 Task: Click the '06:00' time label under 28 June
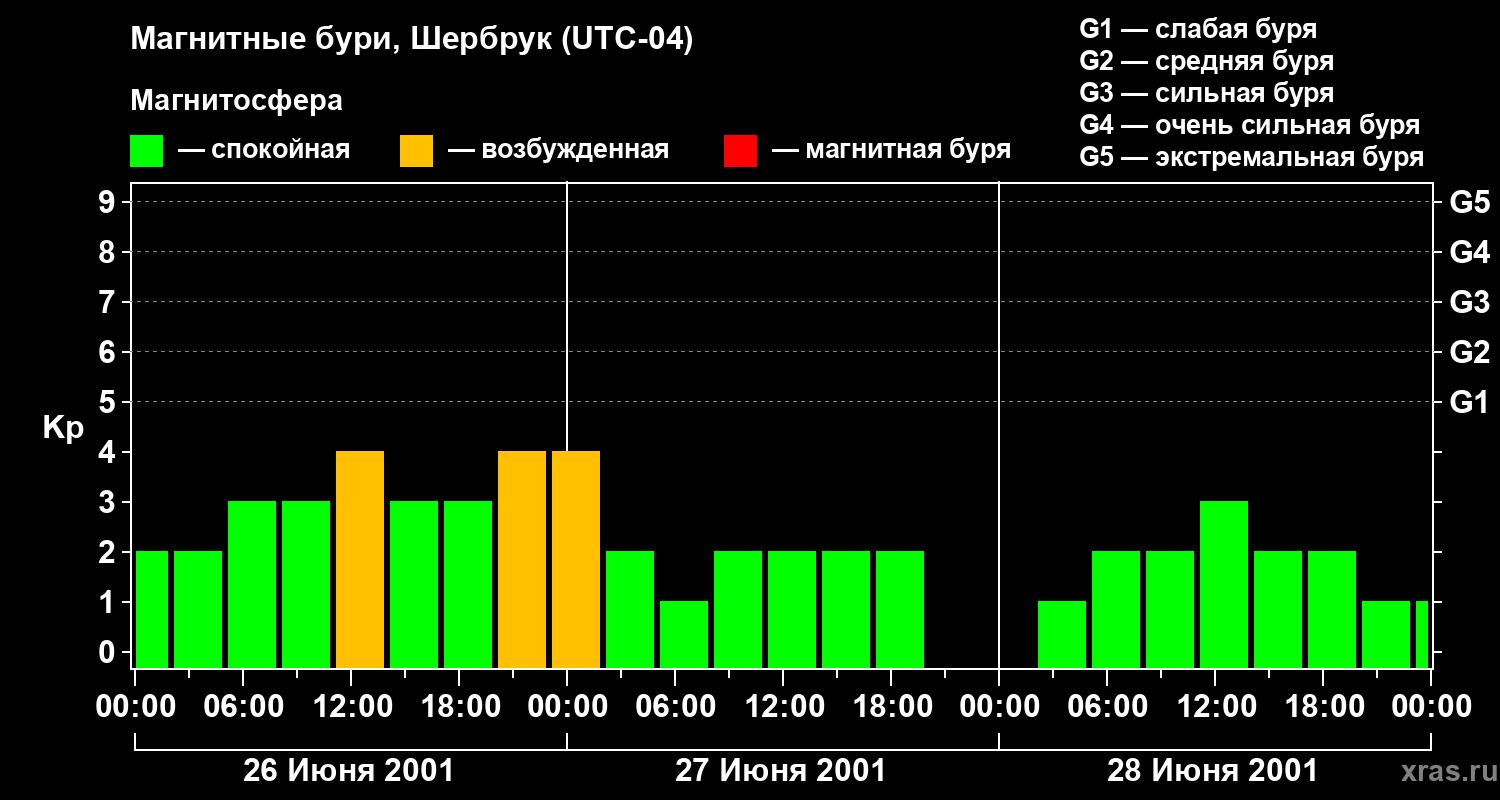(1107, 707)
